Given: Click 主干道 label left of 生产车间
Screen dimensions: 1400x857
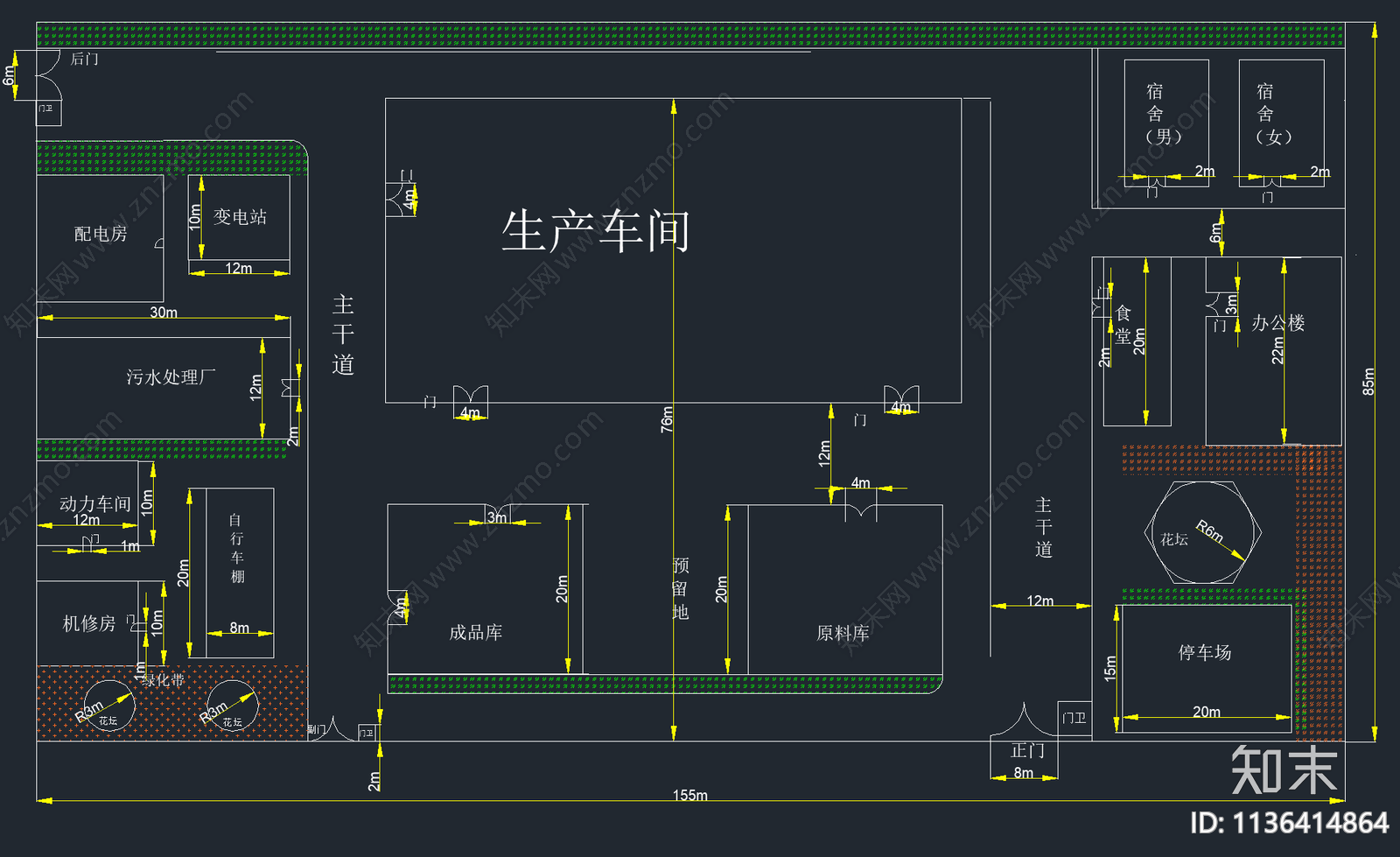Looking at the screenshot, I should point(343,334).
